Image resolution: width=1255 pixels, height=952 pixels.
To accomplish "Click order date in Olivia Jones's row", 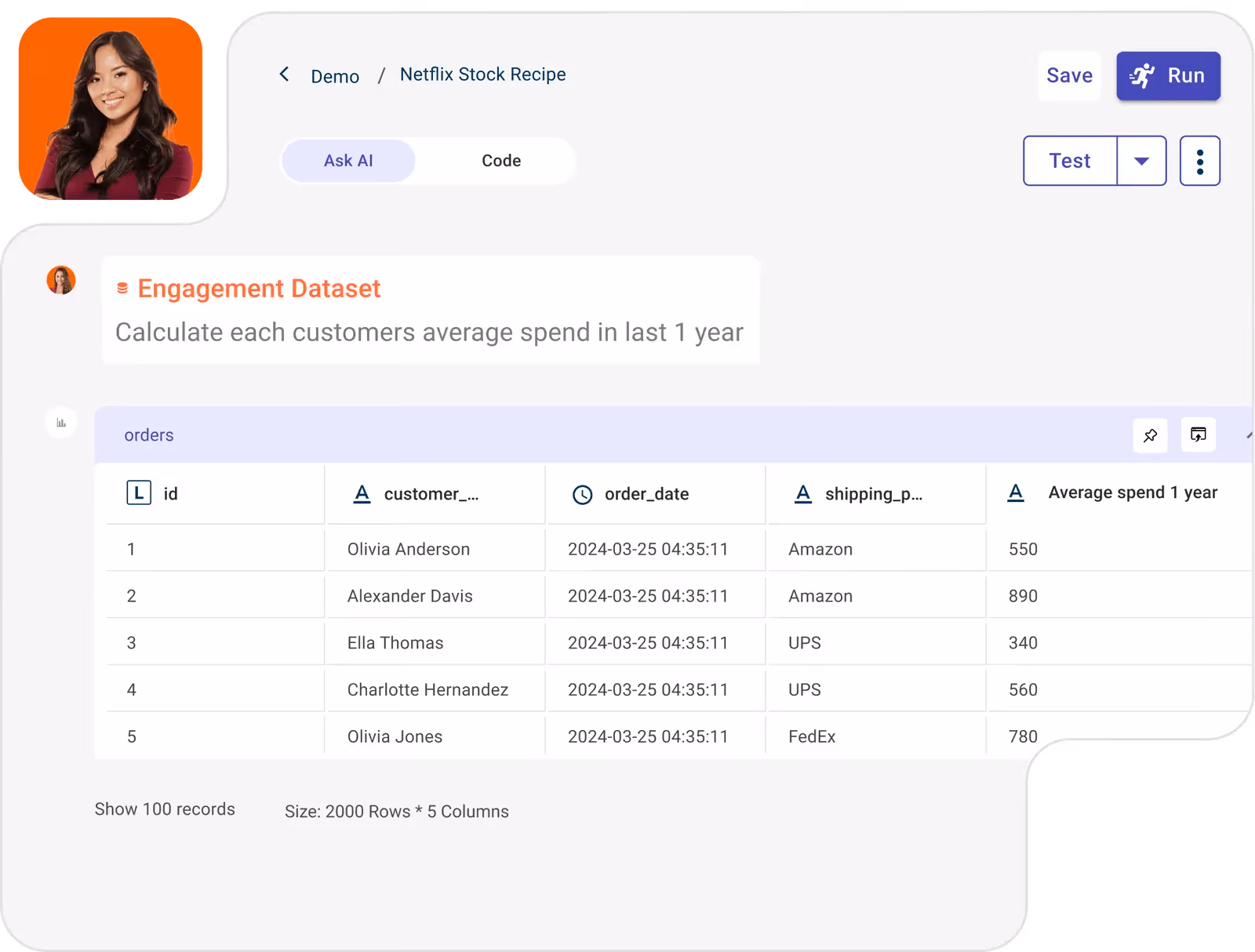I will click(648, 736).
